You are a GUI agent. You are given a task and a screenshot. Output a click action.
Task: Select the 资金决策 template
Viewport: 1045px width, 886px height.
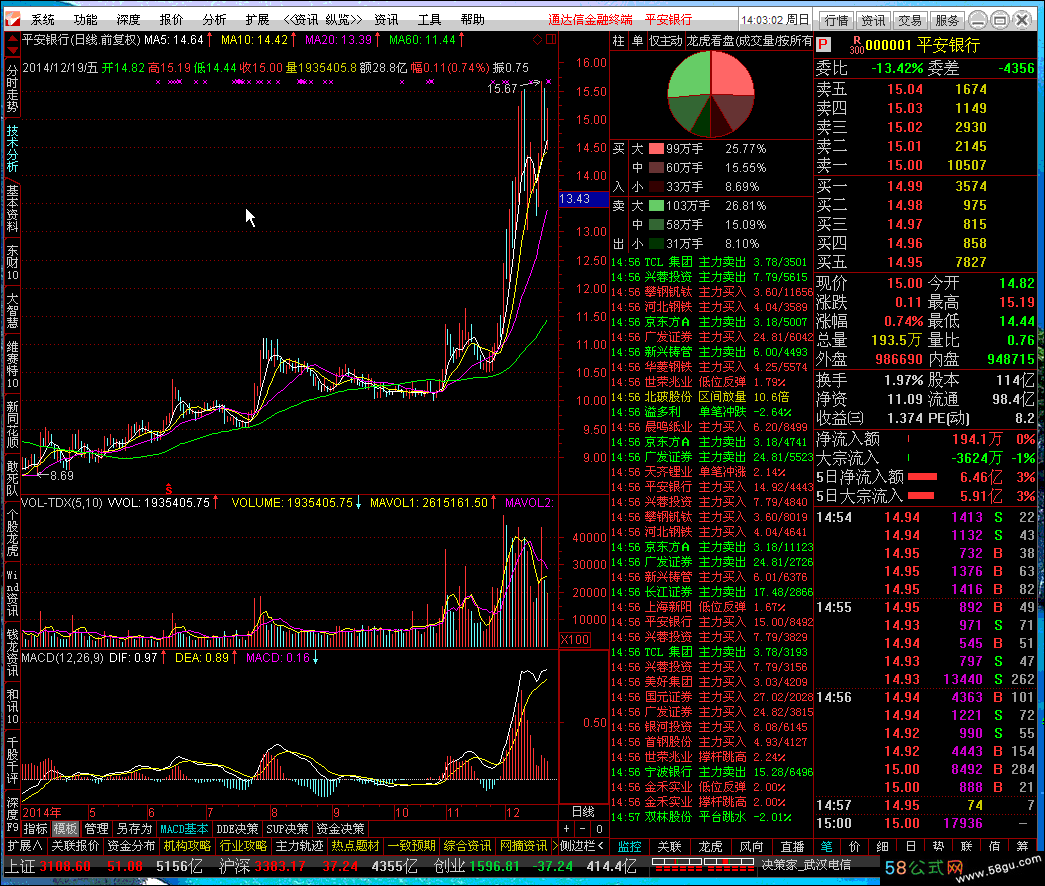[340, 829]
